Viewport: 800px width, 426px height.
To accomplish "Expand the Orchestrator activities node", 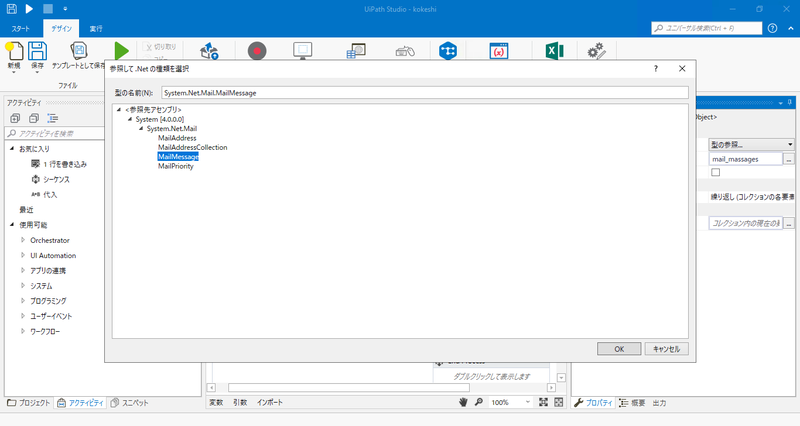I will tap(23, 240).
